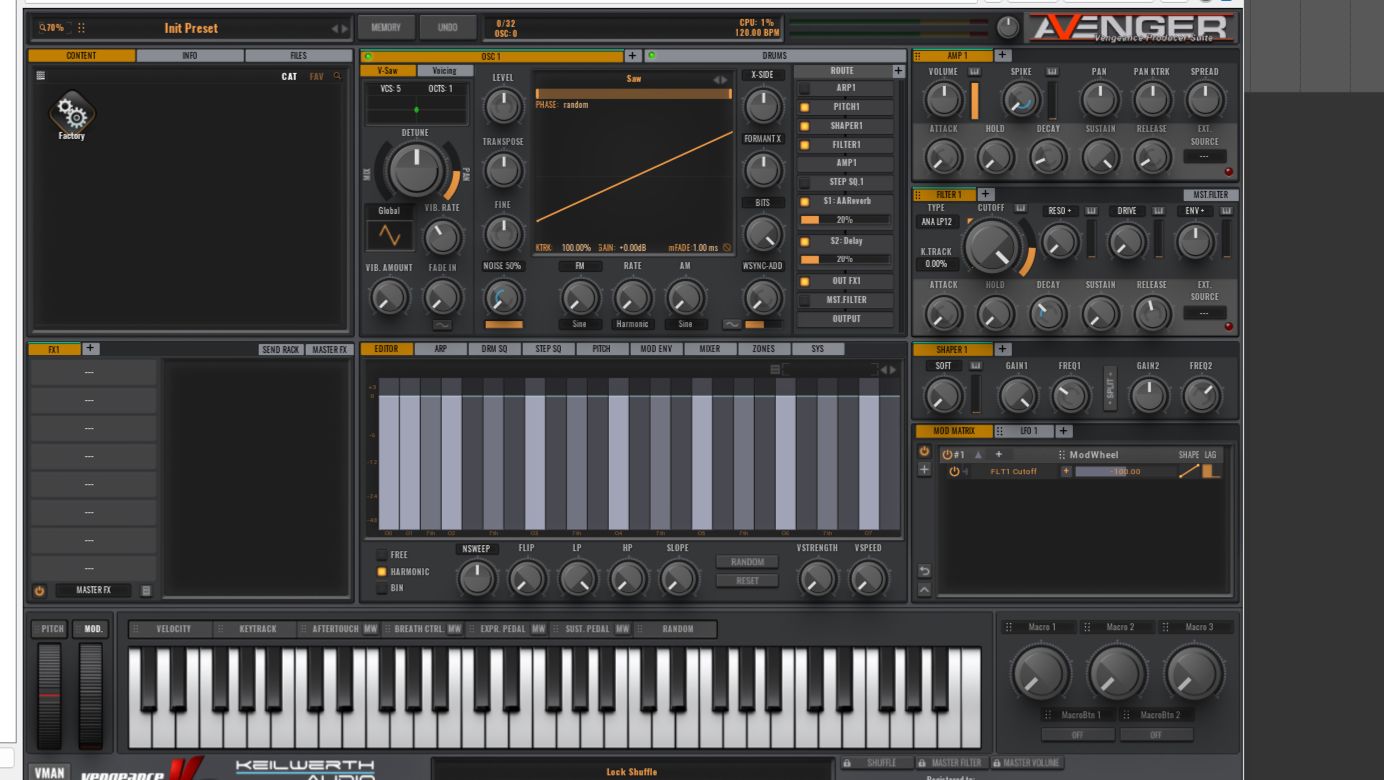Click the mod matrix undo arrow icon
The width and height of the screenshot is (1384, 780).
coord(924,571)
